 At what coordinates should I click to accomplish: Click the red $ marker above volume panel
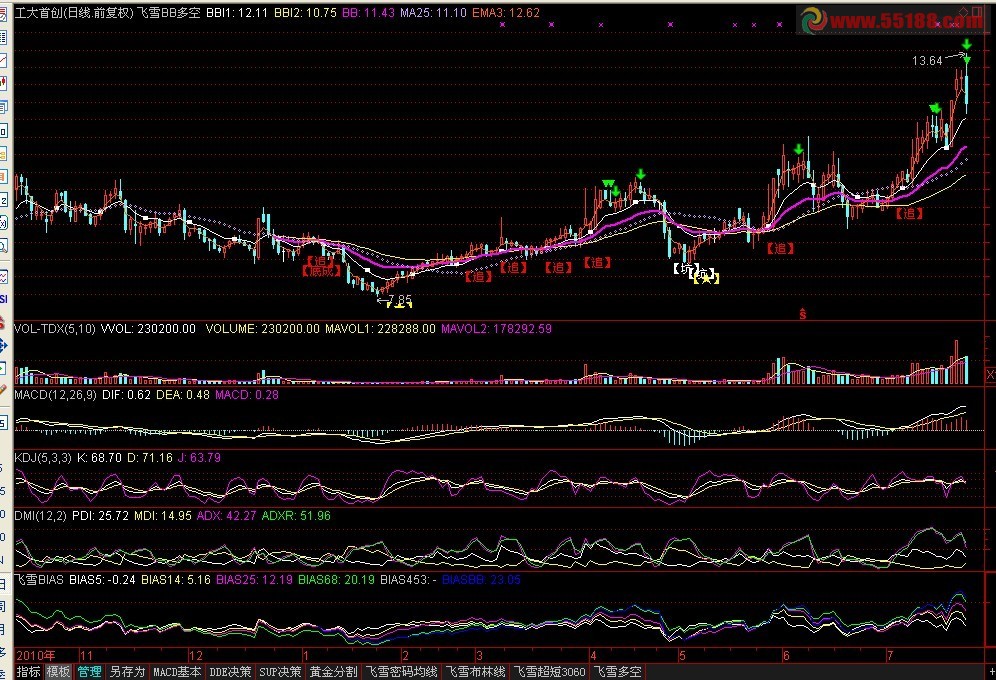(802, 313)
